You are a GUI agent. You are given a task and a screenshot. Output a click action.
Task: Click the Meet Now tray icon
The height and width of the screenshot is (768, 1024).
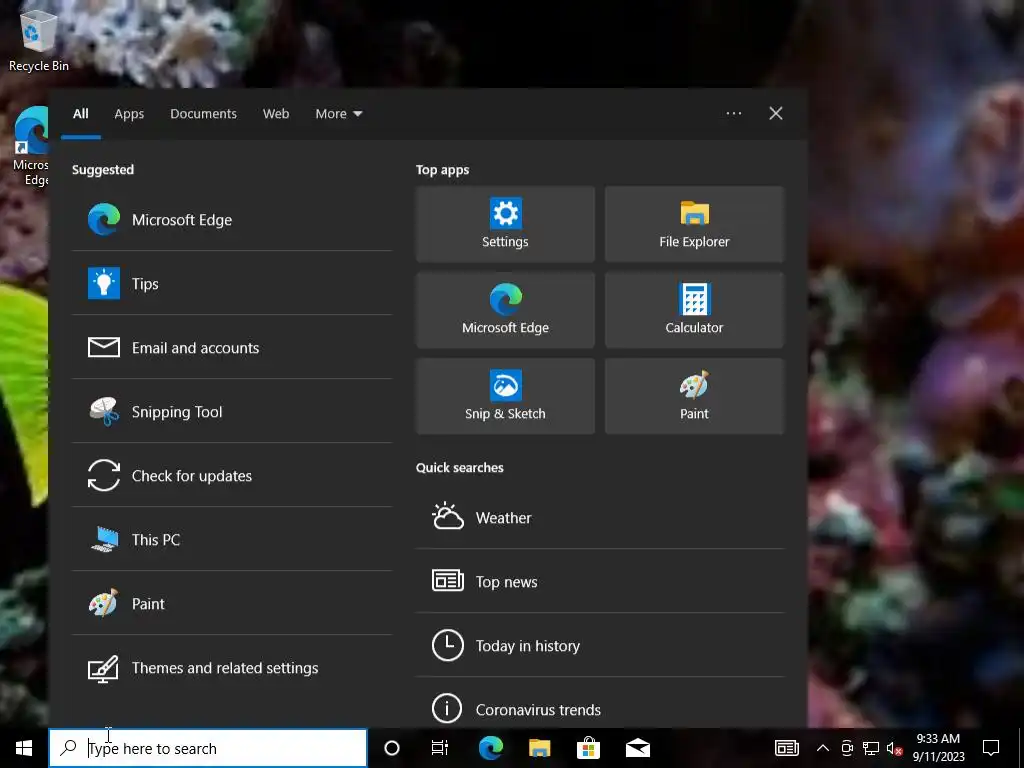click(847, 748)
